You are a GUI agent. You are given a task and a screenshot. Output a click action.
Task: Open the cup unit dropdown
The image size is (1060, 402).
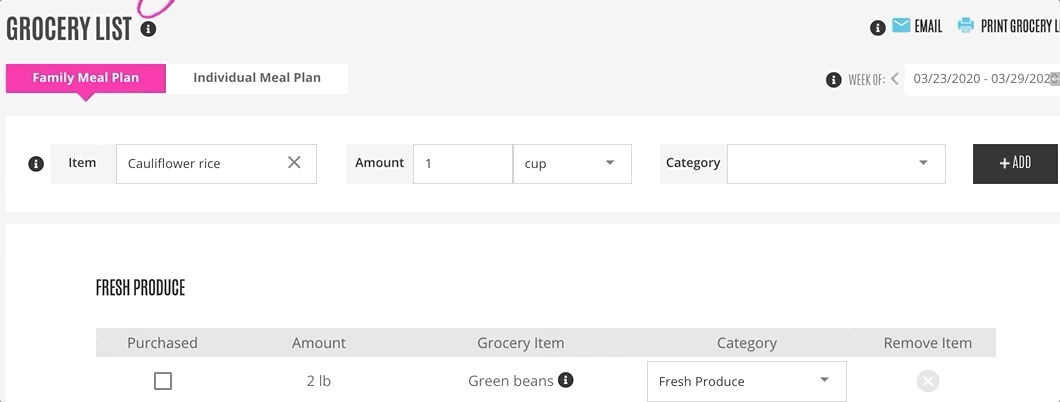point(572,164)
